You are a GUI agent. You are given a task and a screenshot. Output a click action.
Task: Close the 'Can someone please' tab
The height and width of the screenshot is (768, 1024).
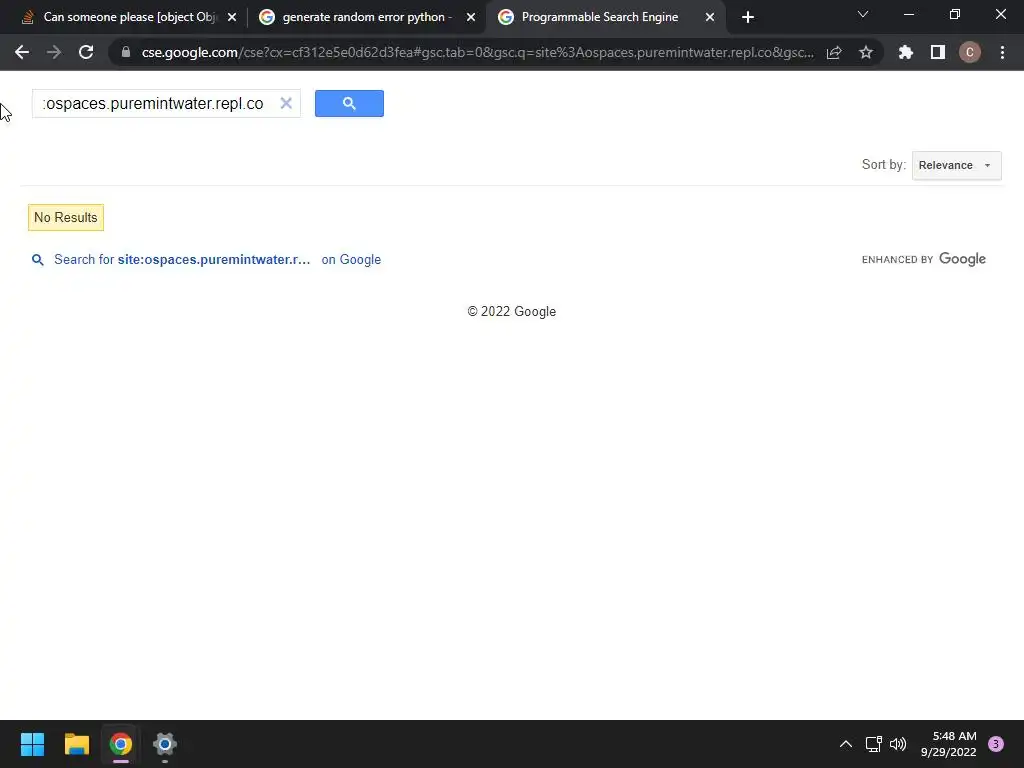point(232,17)
